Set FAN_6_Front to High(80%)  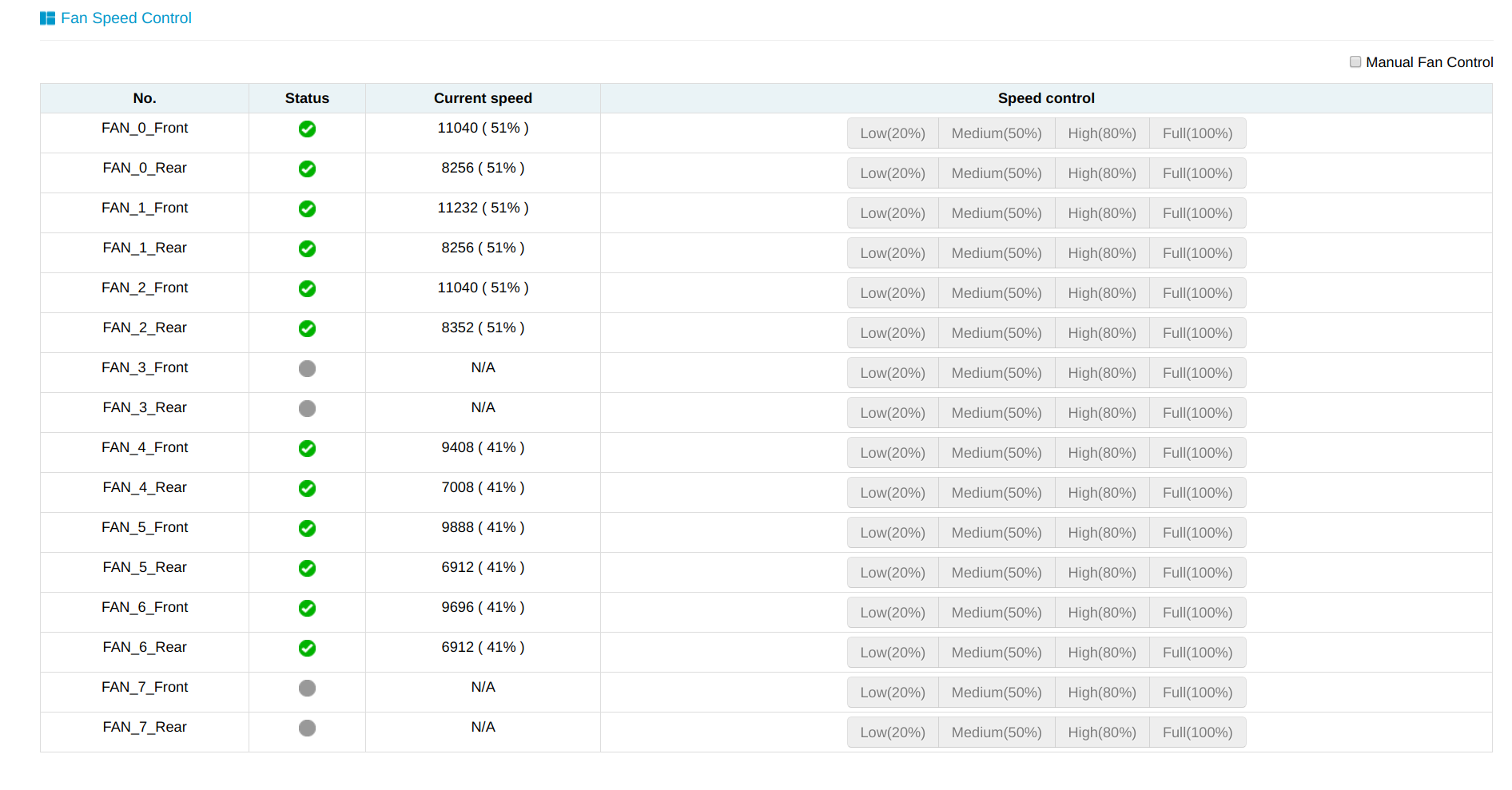[x=1102, y=613]
